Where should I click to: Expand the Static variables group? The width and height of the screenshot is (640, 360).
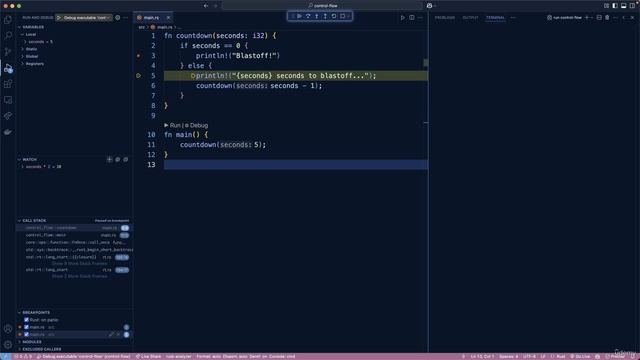[x=31, y=49]
